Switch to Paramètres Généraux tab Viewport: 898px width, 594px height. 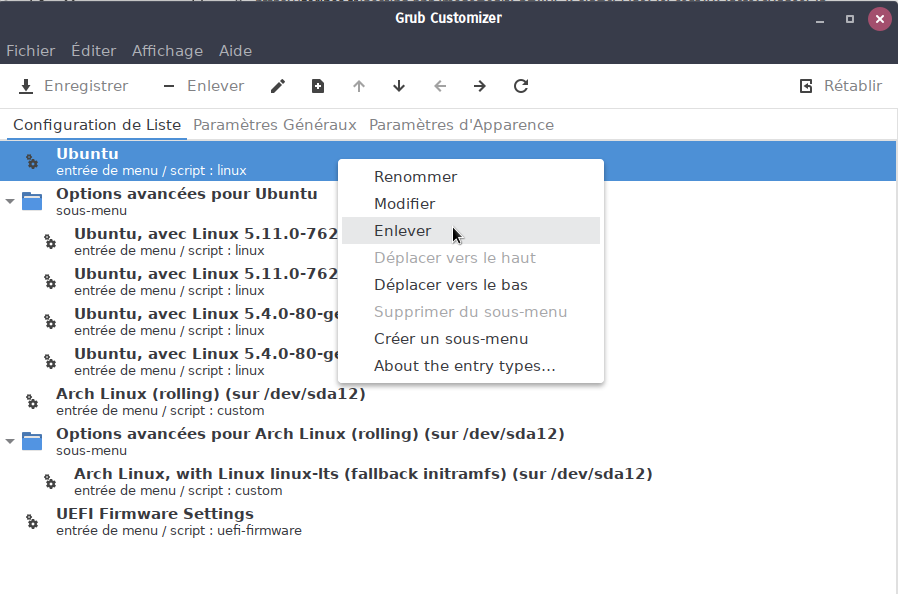pyautogui.click(x=274, y=125)
